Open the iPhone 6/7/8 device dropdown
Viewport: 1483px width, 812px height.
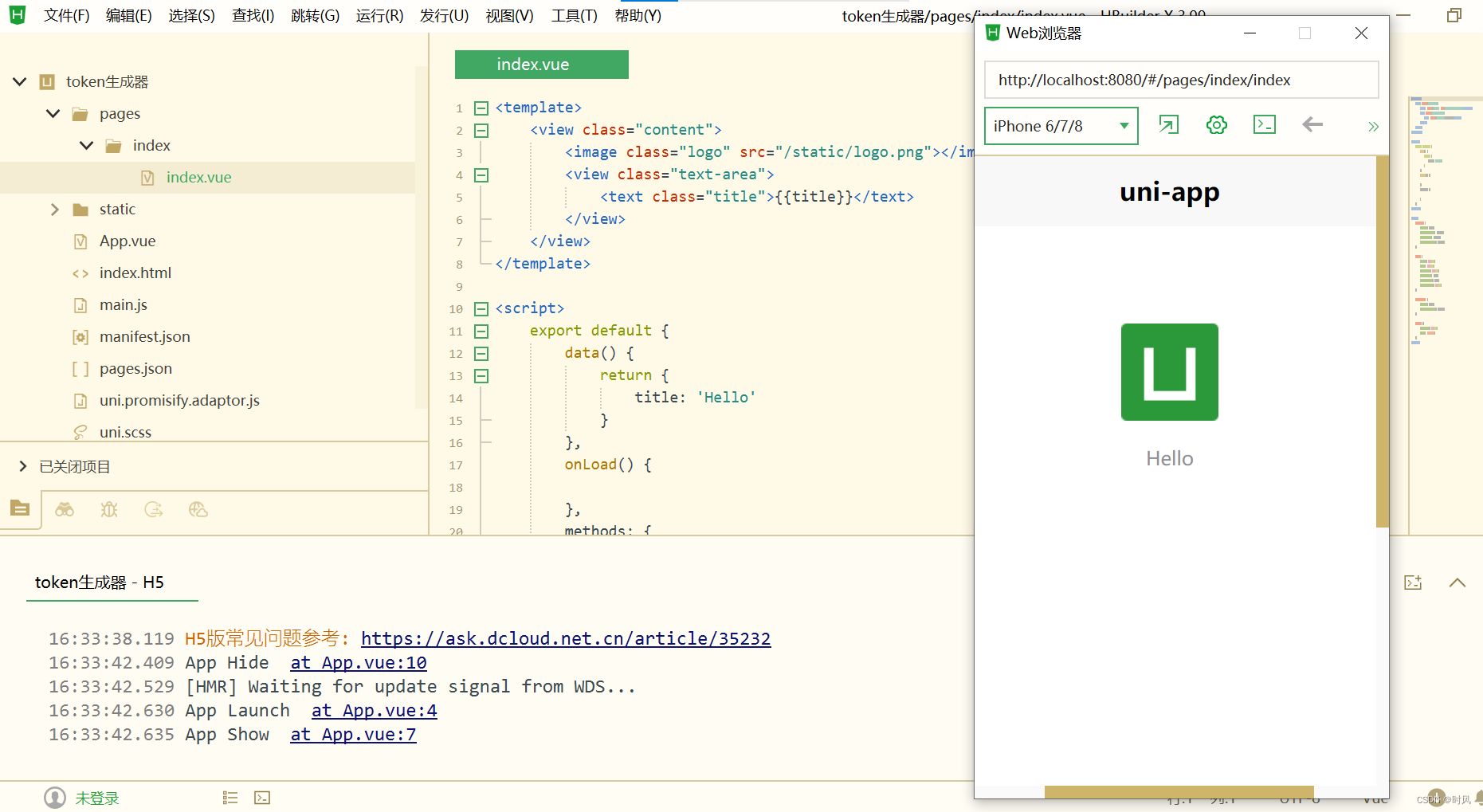(x=1061, y=126)
